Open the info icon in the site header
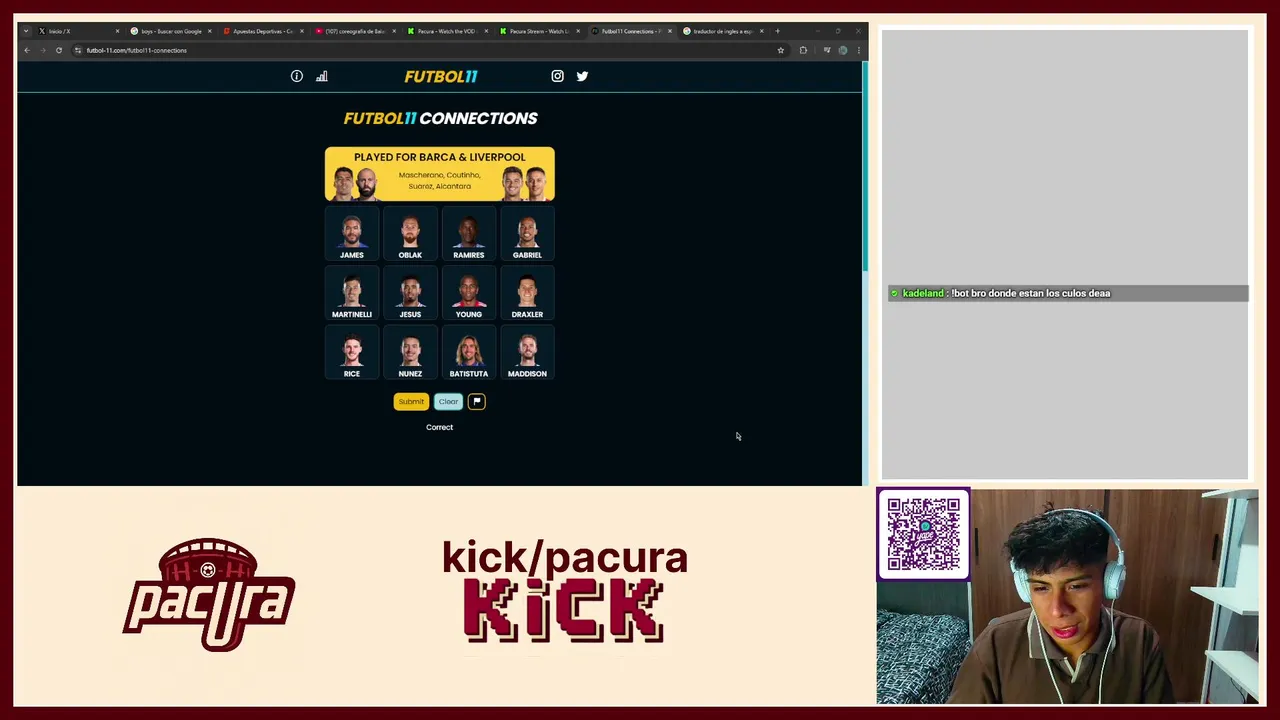 point(297,76)
